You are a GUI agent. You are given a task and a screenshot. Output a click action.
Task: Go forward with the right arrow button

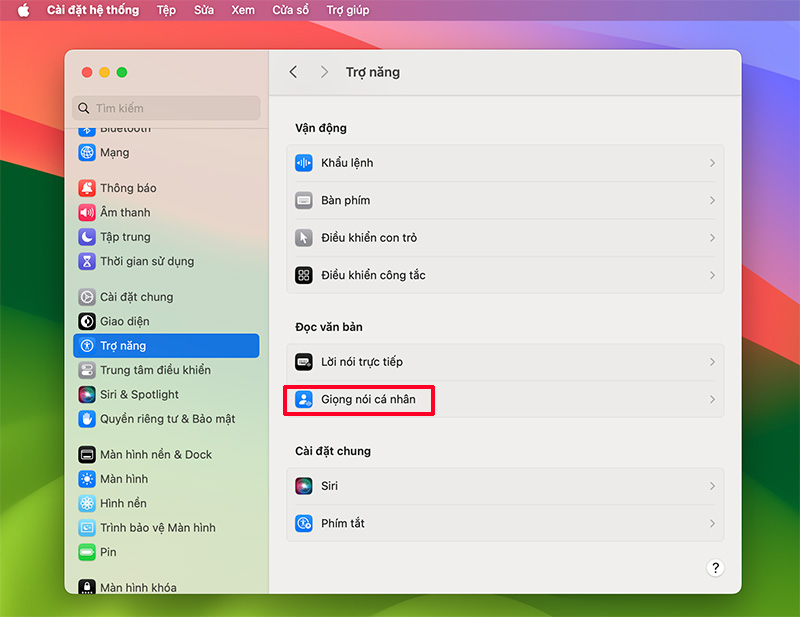(324, 72)
